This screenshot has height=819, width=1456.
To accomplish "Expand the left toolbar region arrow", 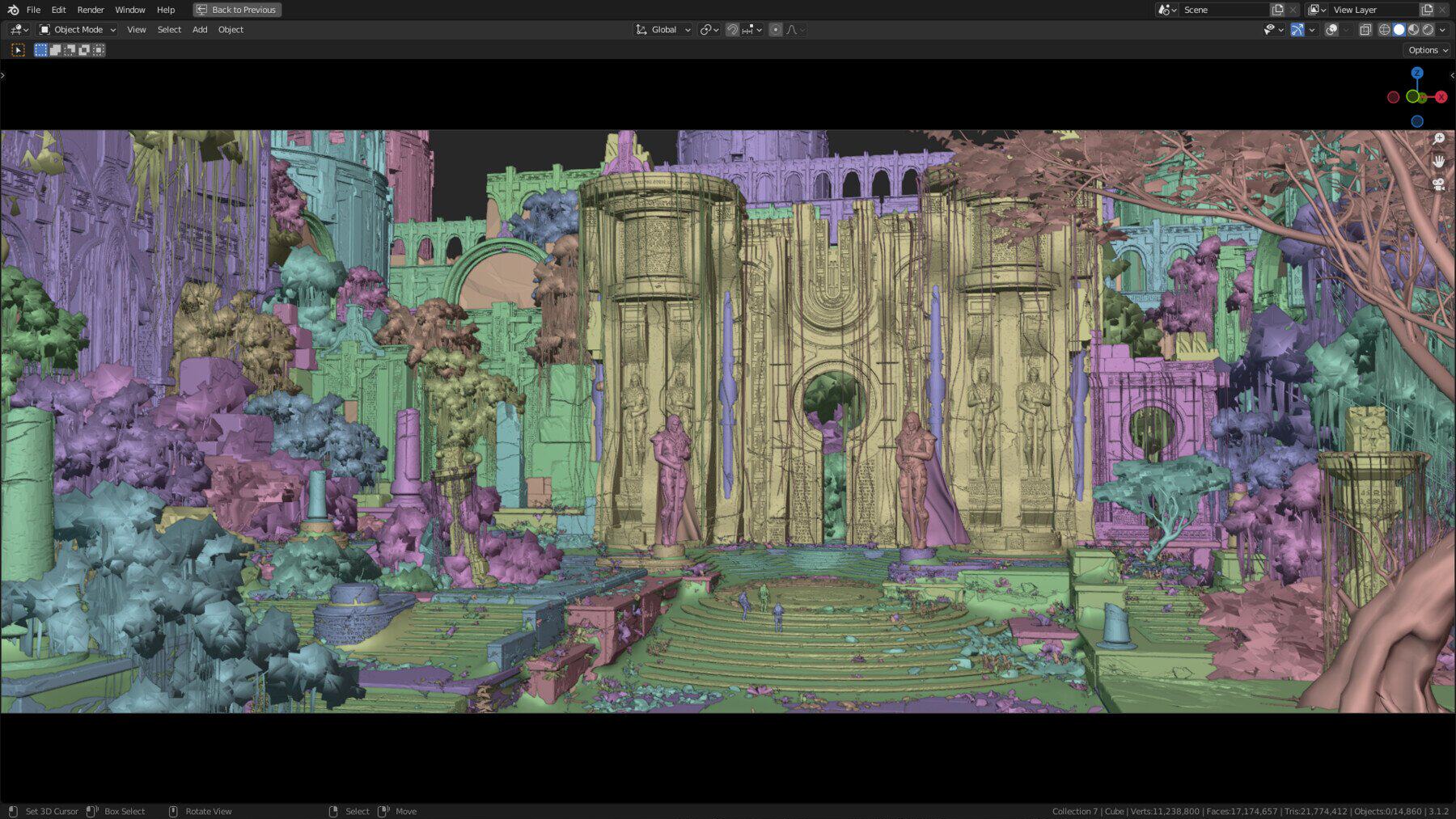I will 3,75.
